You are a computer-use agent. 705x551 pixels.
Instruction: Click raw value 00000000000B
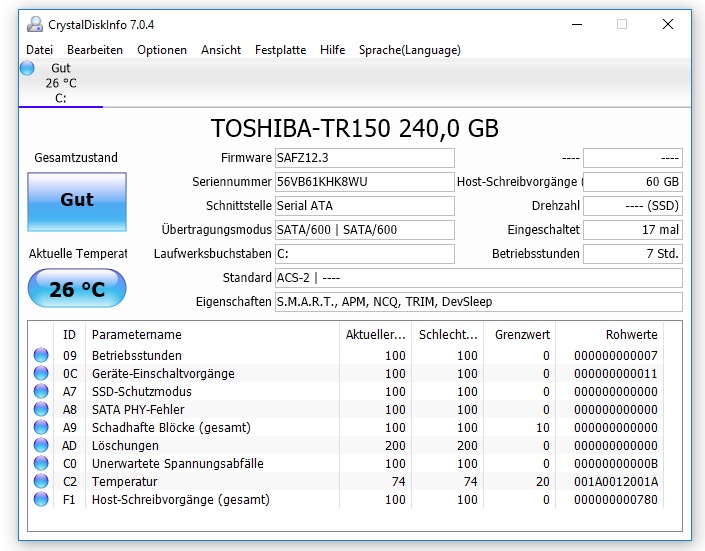(616, 463)
